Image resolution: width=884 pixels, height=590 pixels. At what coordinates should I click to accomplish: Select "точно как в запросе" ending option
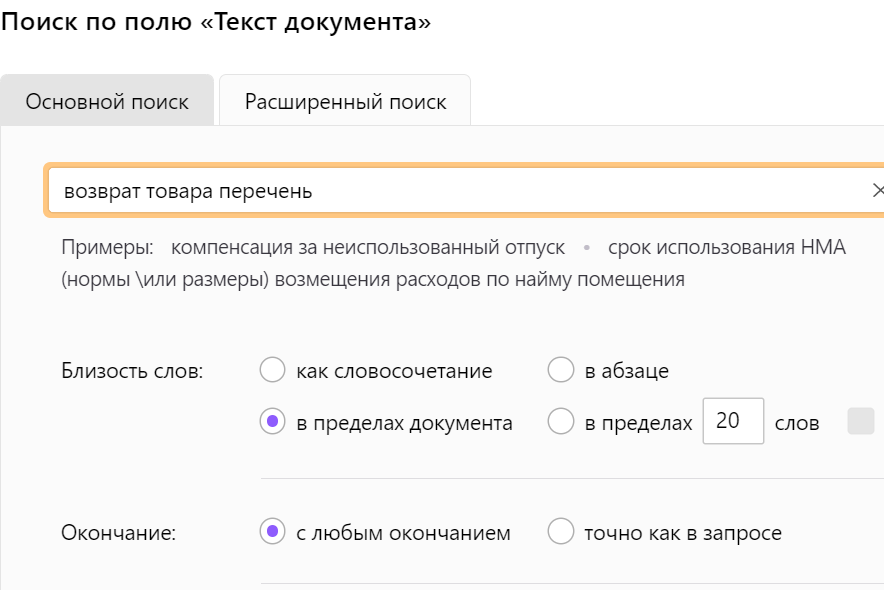(x=561, y=533)
